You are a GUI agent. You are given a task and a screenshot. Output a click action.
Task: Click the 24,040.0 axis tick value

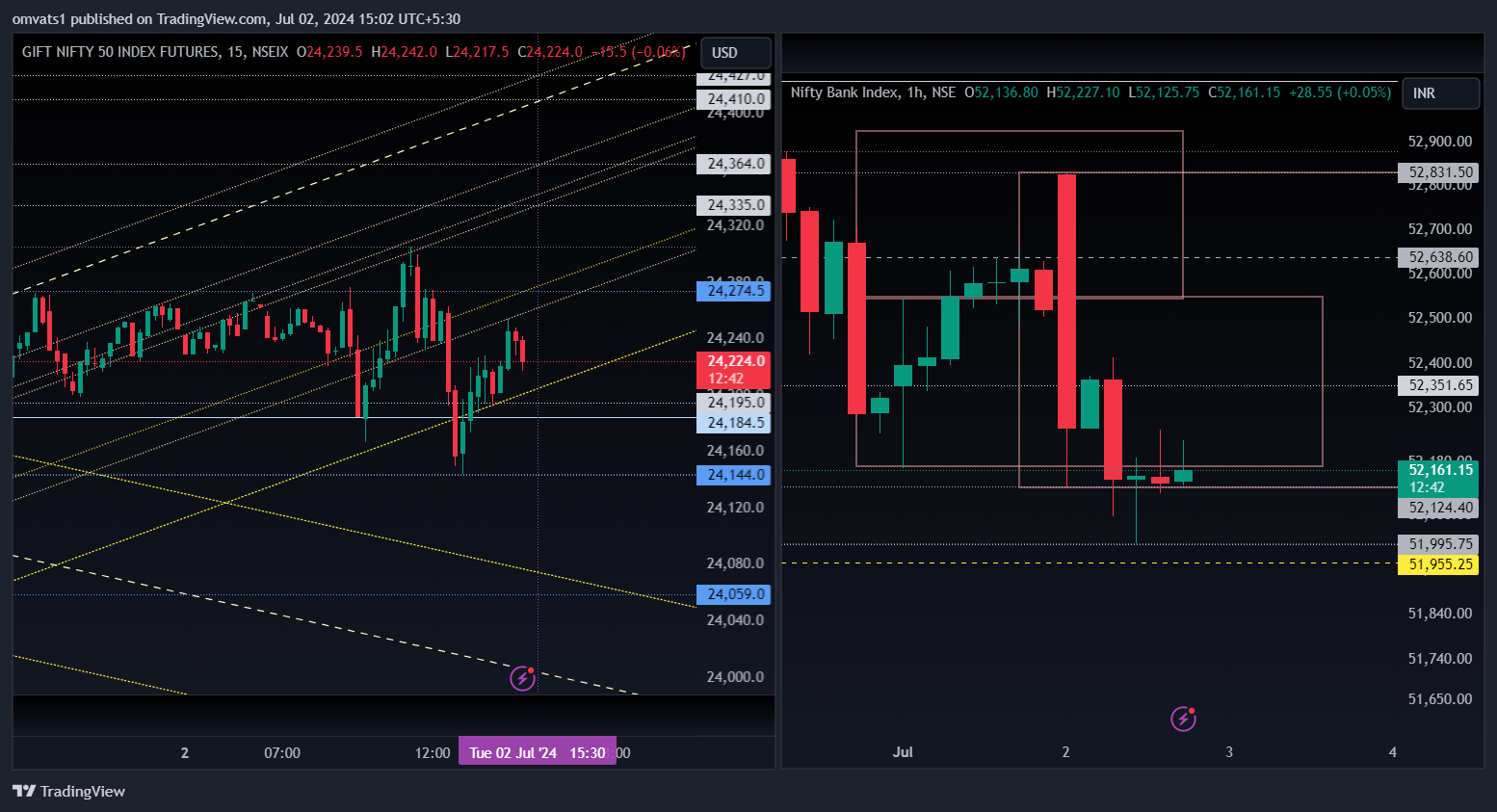point(735,620)
